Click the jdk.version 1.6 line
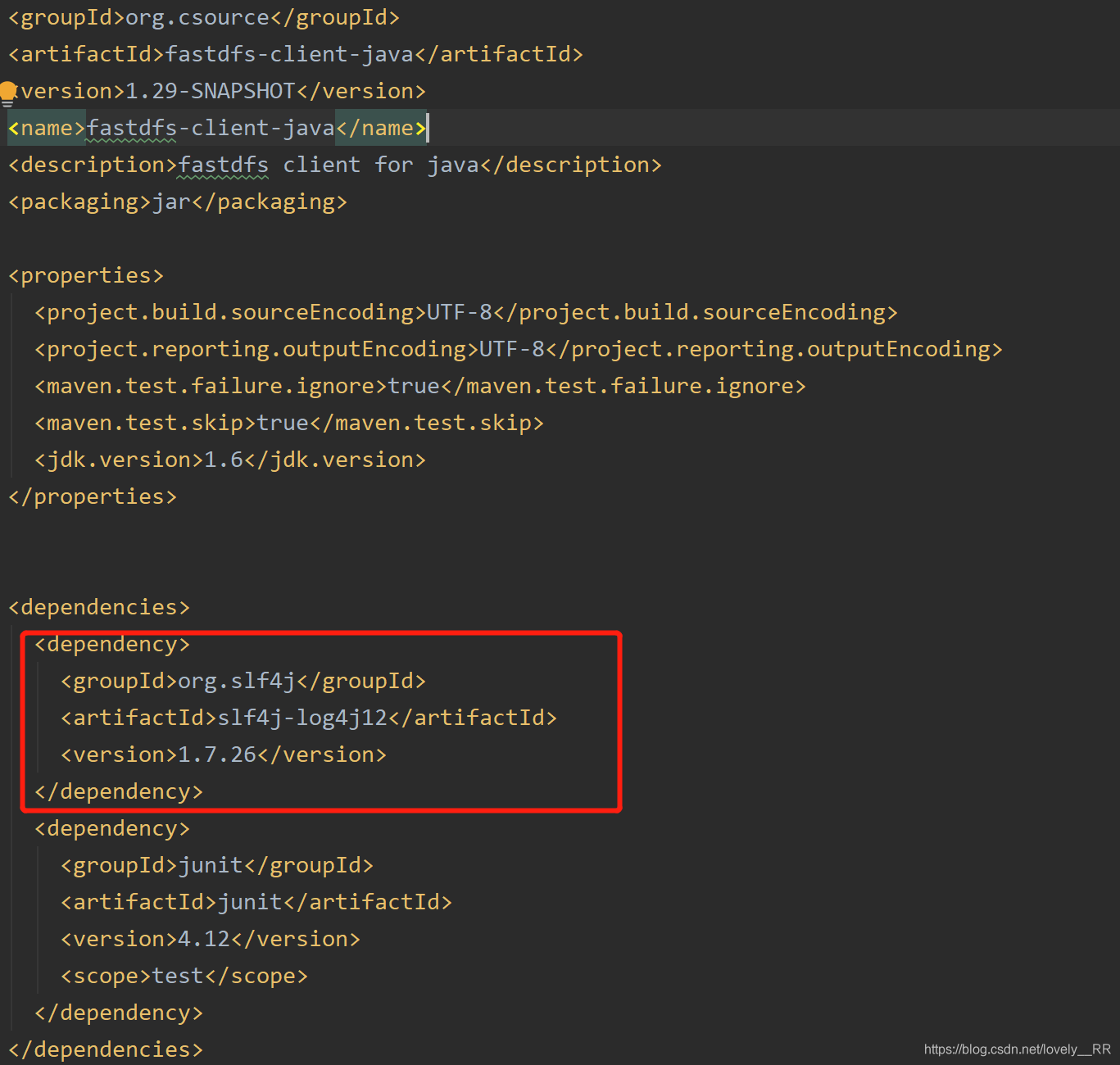This screenshot has width=1120, height=1065. [230, 460]
